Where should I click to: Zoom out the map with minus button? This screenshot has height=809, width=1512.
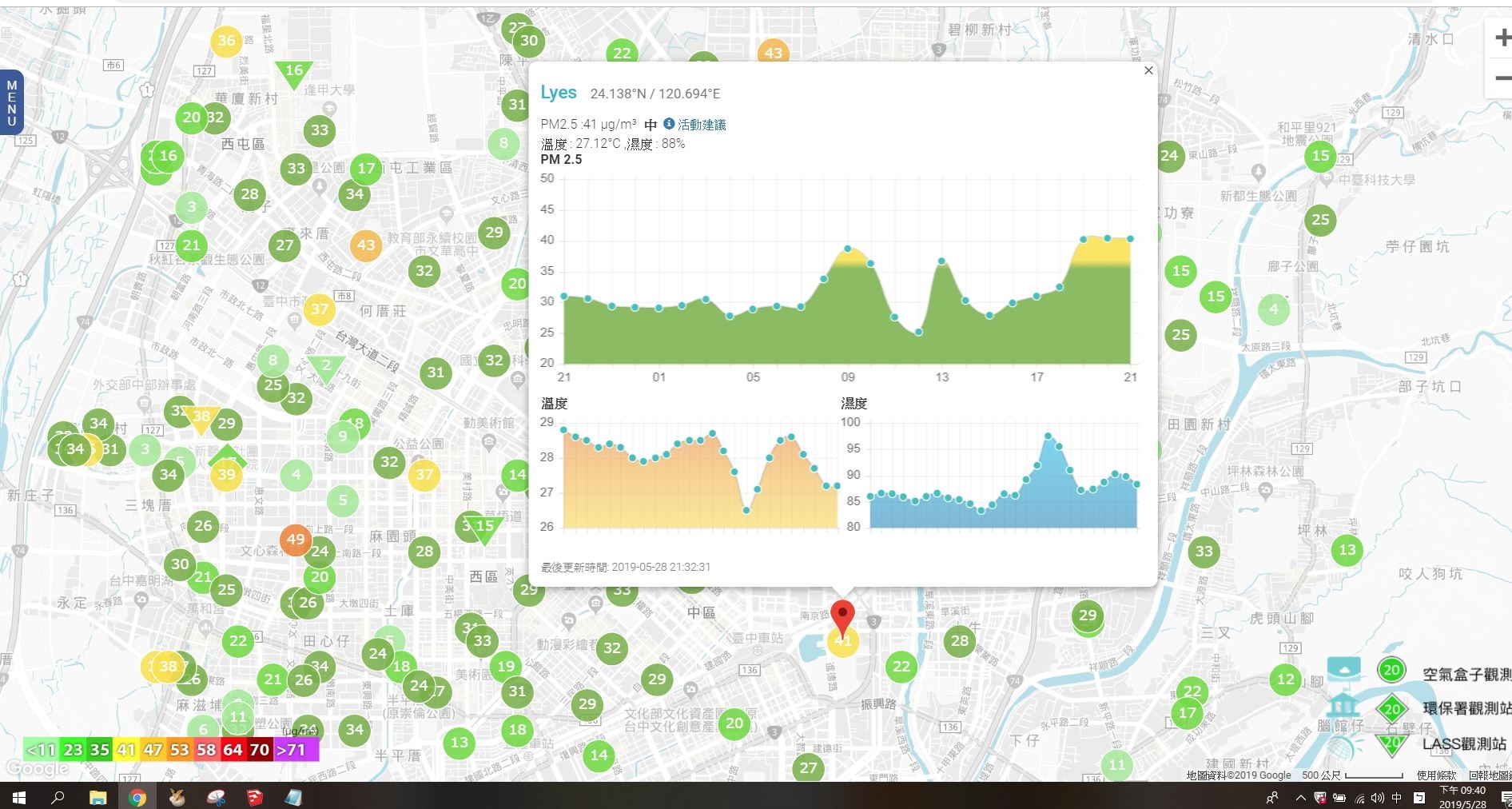coord(1501,78)
